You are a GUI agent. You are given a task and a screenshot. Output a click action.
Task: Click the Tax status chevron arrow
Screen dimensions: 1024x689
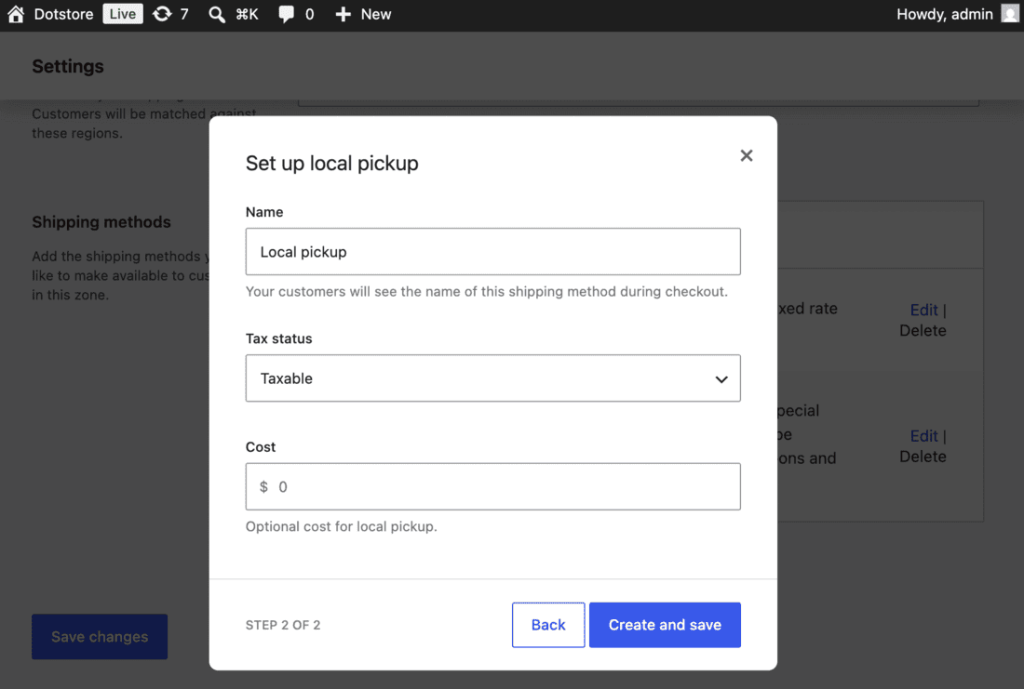tap(721, 379)
